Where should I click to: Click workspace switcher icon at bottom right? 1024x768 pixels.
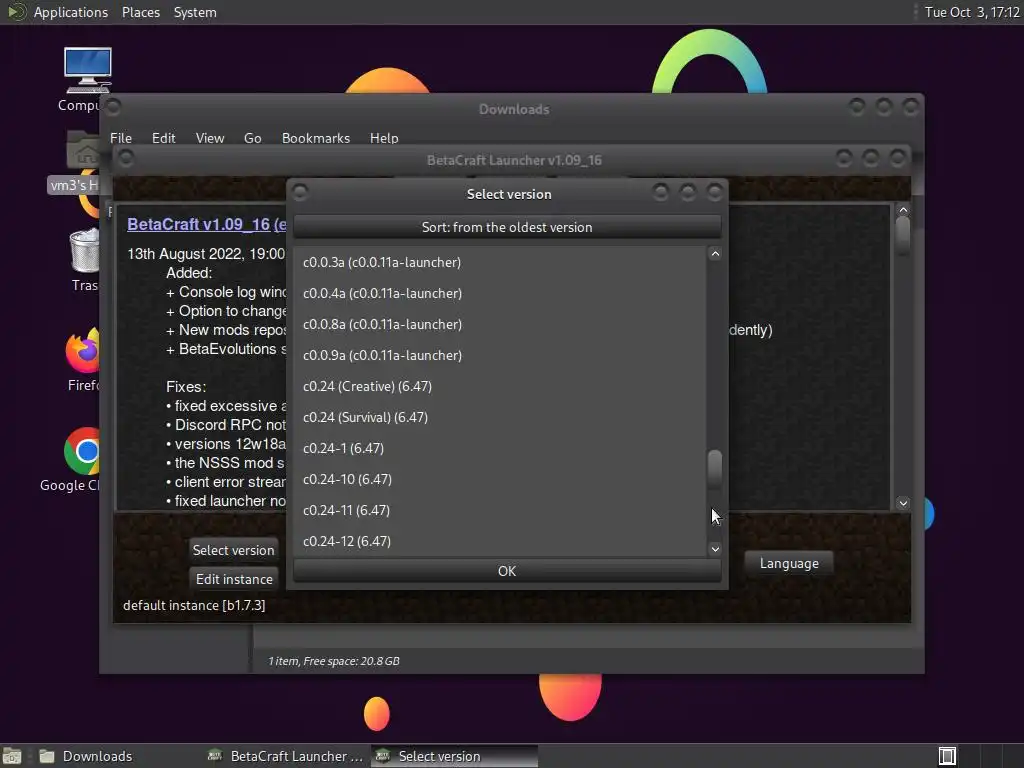(947, 756)
